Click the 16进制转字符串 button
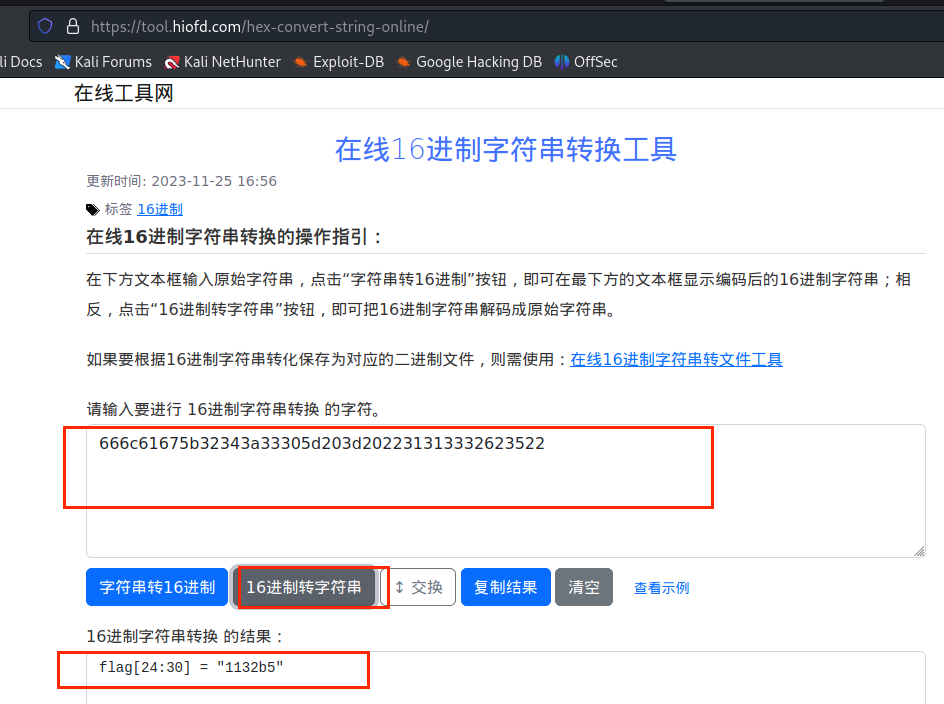The width and height of the screenshot is (944, 704). pyautogui.click(x=304, y=587)
